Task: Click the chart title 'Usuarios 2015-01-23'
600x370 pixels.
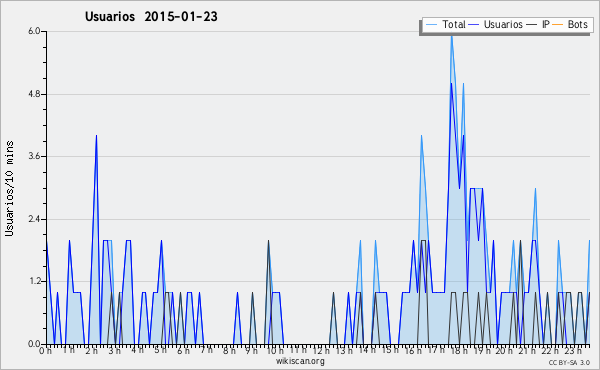Action: coord(151,17)
